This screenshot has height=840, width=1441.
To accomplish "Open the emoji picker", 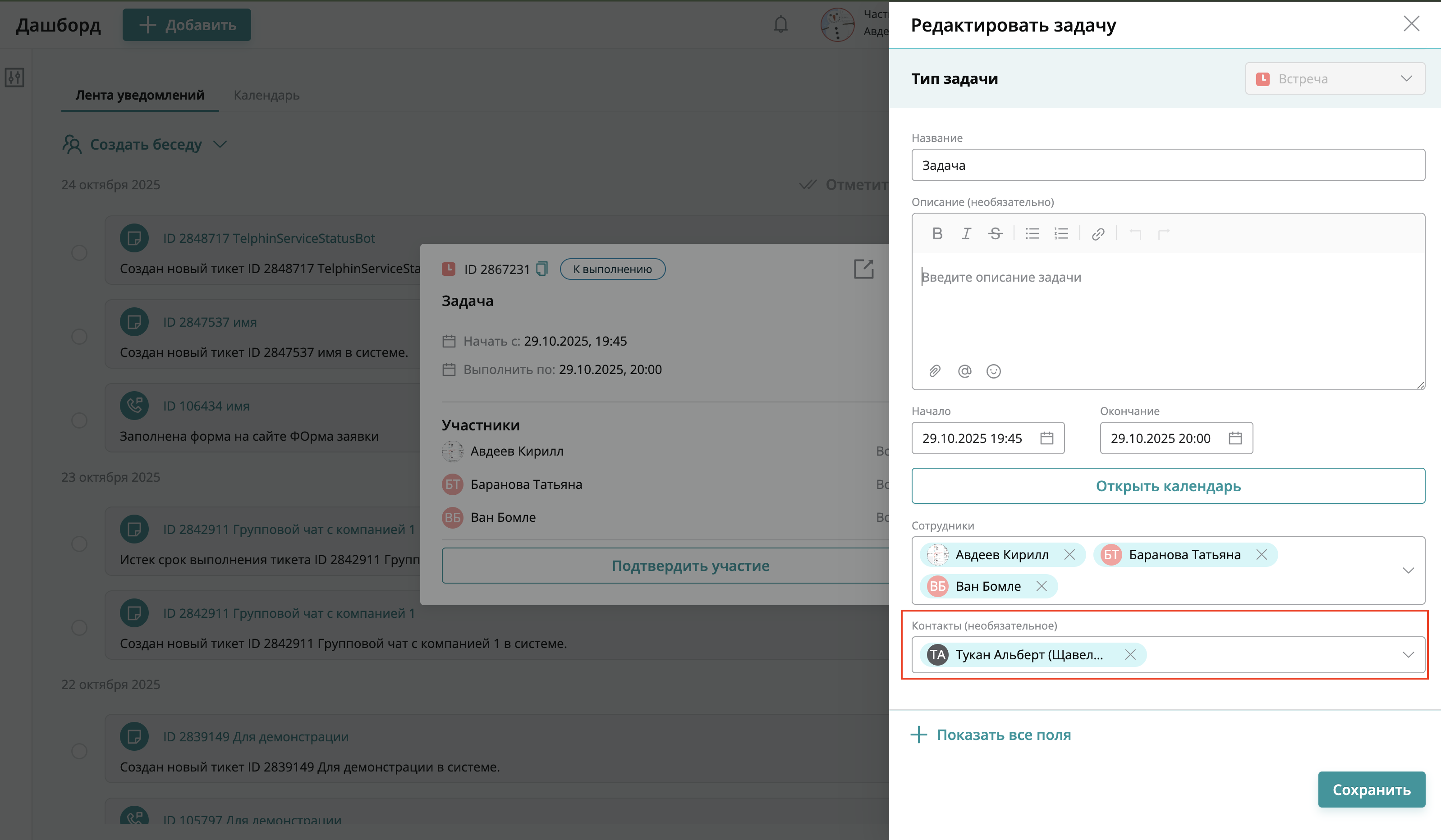I will [x=994, y=371].
